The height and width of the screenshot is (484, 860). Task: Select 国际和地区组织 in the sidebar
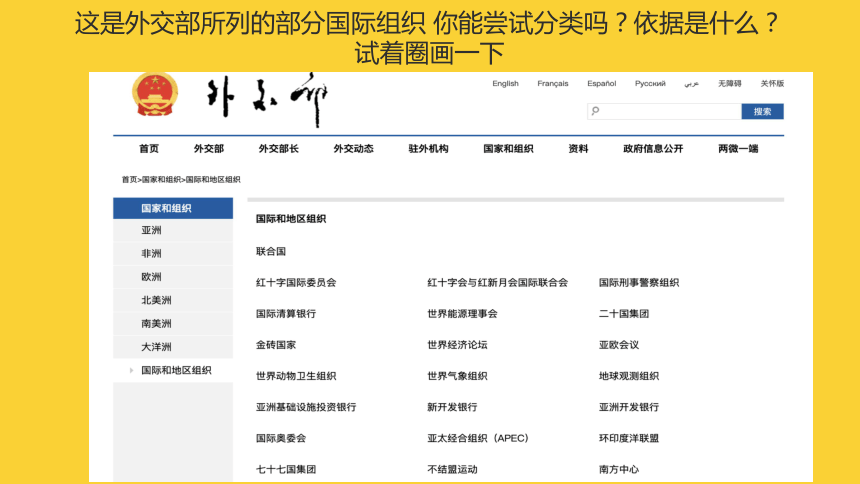[176, 370]
